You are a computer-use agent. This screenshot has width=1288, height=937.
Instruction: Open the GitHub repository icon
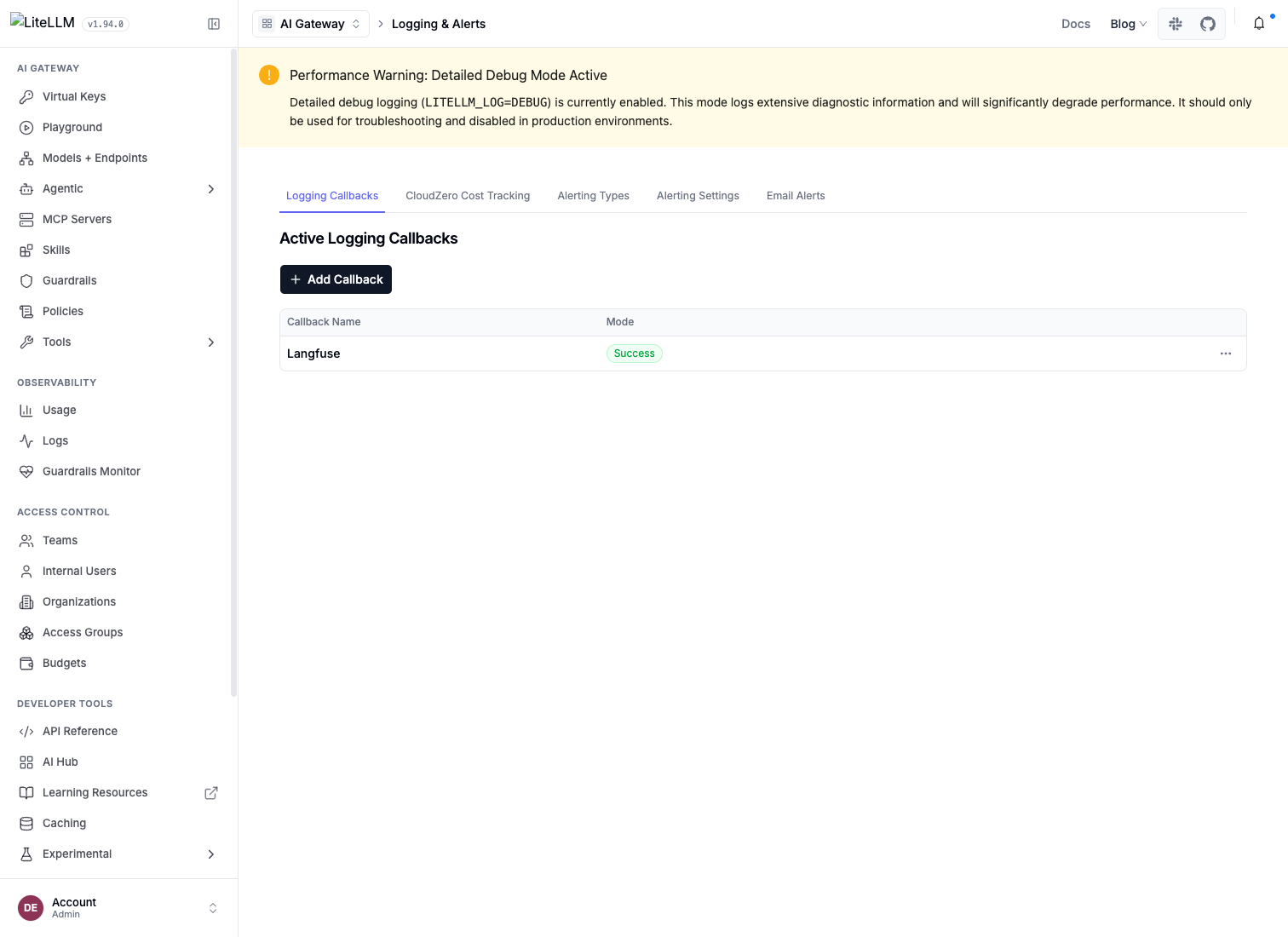(1208, 24)
